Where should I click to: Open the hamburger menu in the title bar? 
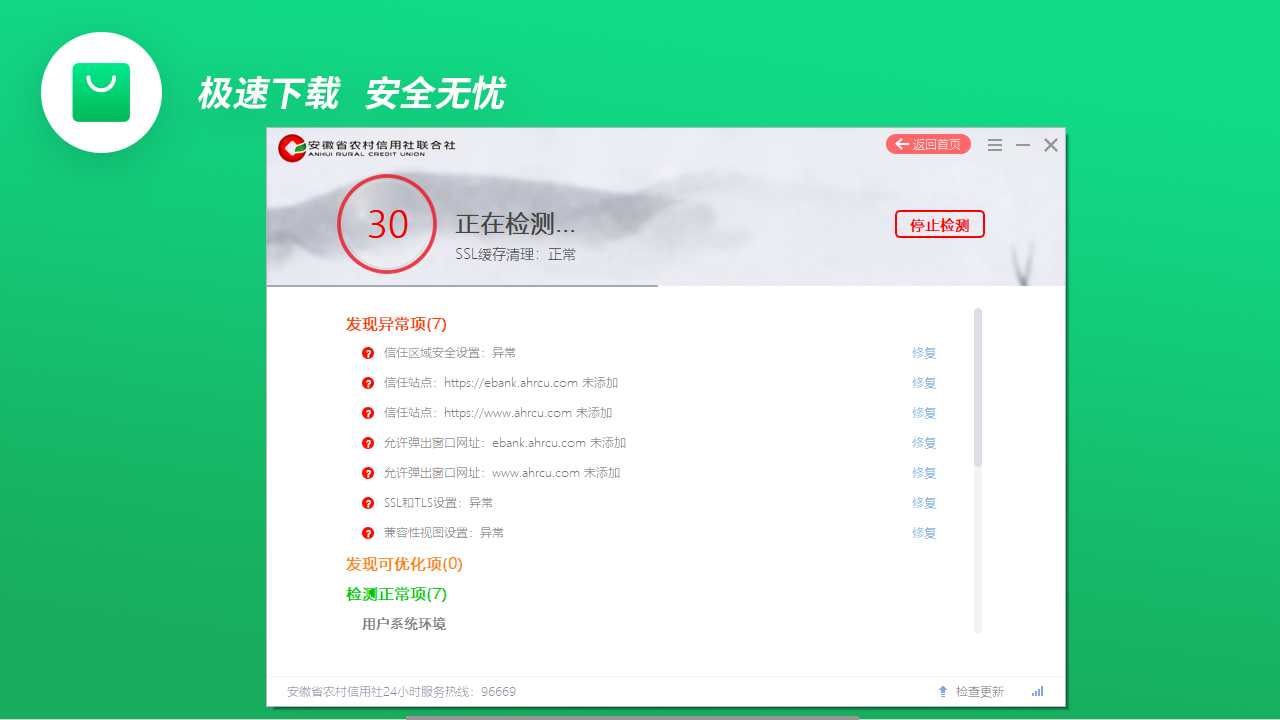coord(994,144)
